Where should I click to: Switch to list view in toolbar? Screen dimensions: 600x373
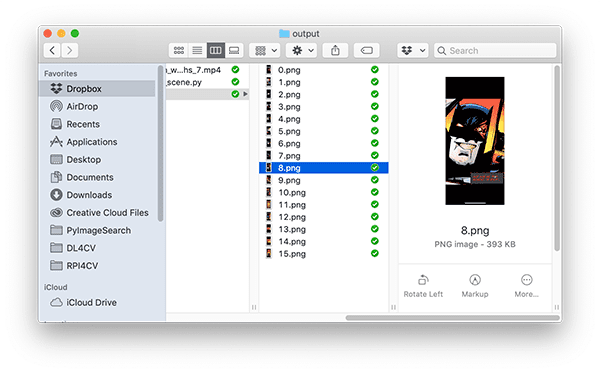point(197,50)
